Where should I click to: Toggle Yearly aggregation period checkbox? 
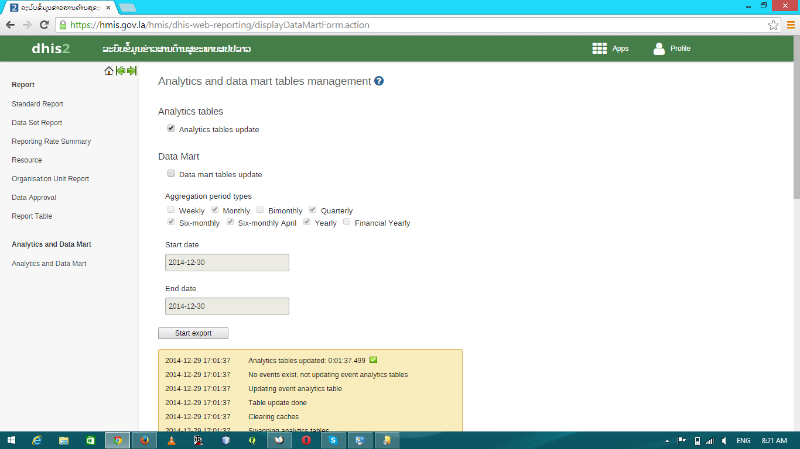point(307,222)
